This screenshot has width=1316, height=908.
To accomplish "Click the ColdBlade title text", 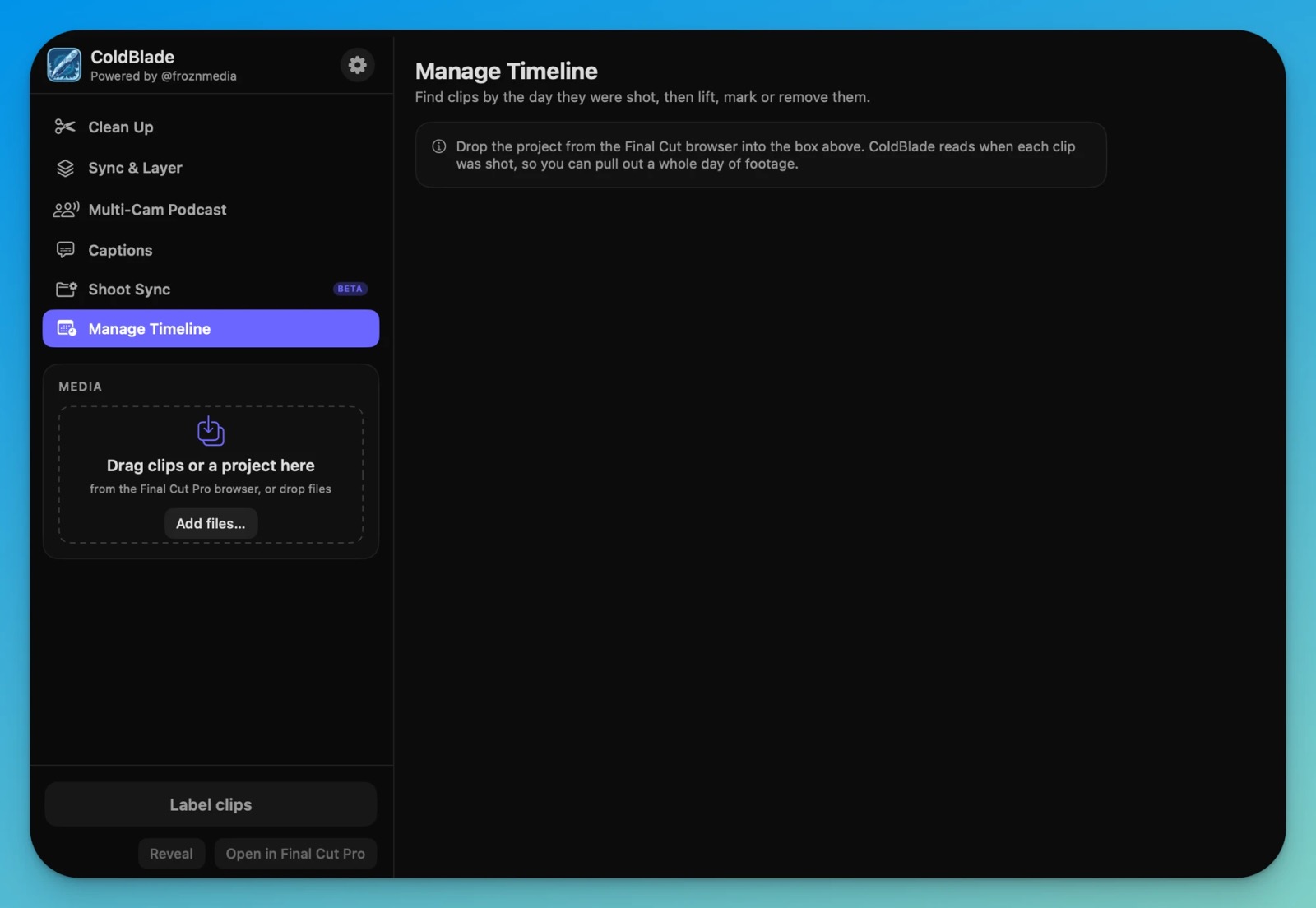I will (132, 57).
